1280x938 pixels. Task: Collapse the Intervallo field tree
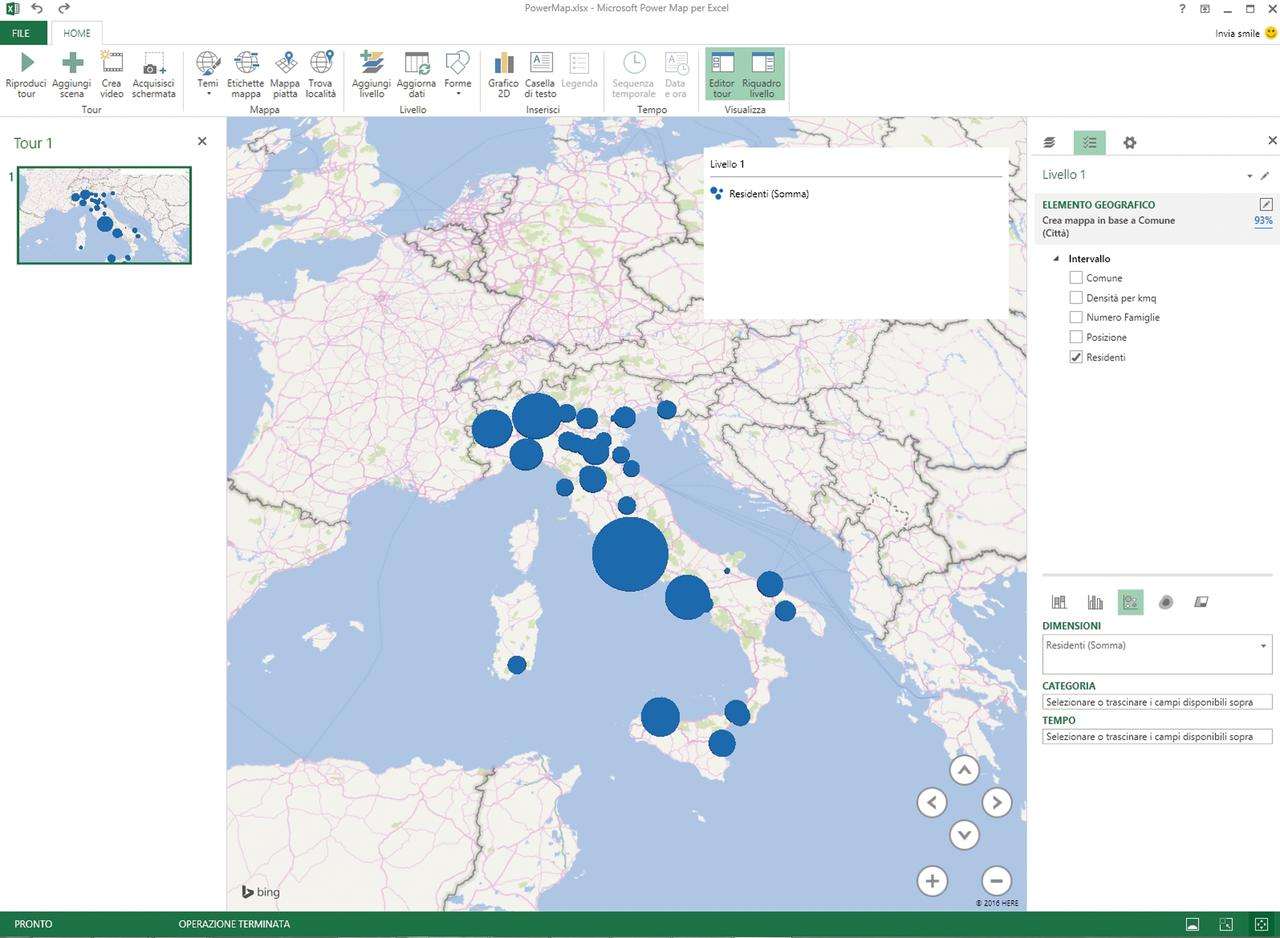click(x=1057, y=259)
